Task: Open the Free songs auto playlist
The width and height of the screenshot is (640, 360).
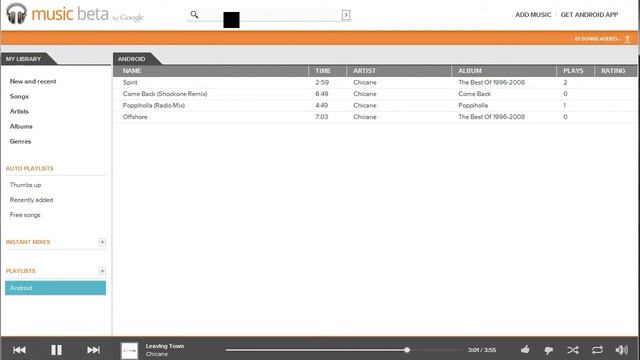Action: [x=25, y=215]
